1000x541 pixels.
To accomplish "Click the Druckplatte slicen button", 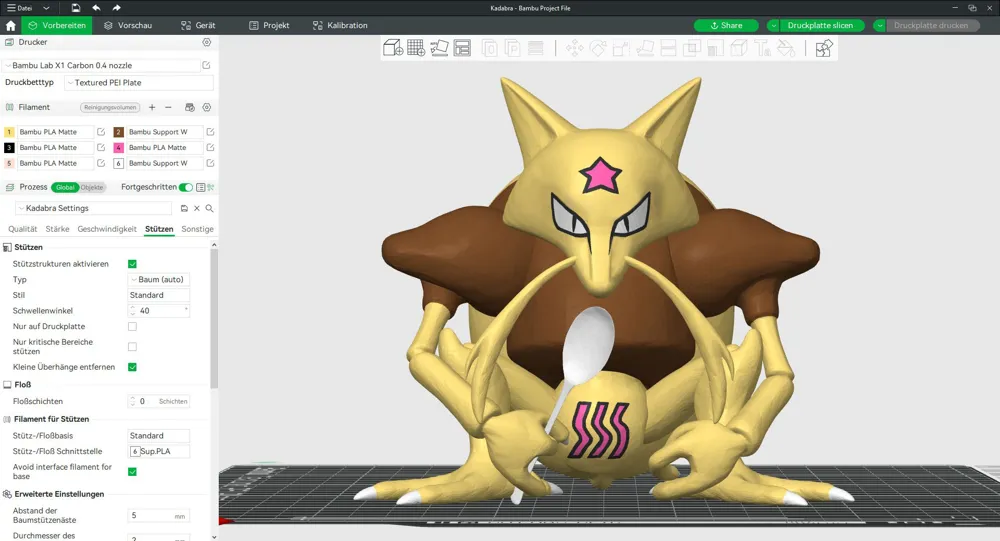I will pos(821,26).
